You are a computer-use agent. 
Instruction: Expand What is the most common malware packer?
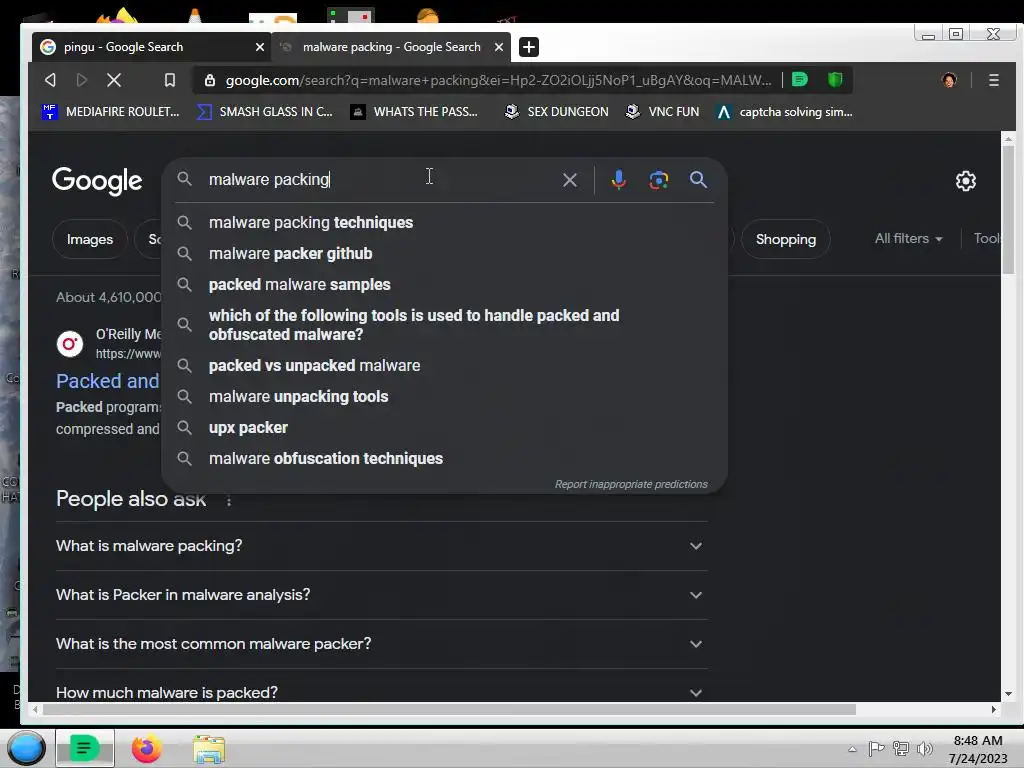click(x=381, y=644)
